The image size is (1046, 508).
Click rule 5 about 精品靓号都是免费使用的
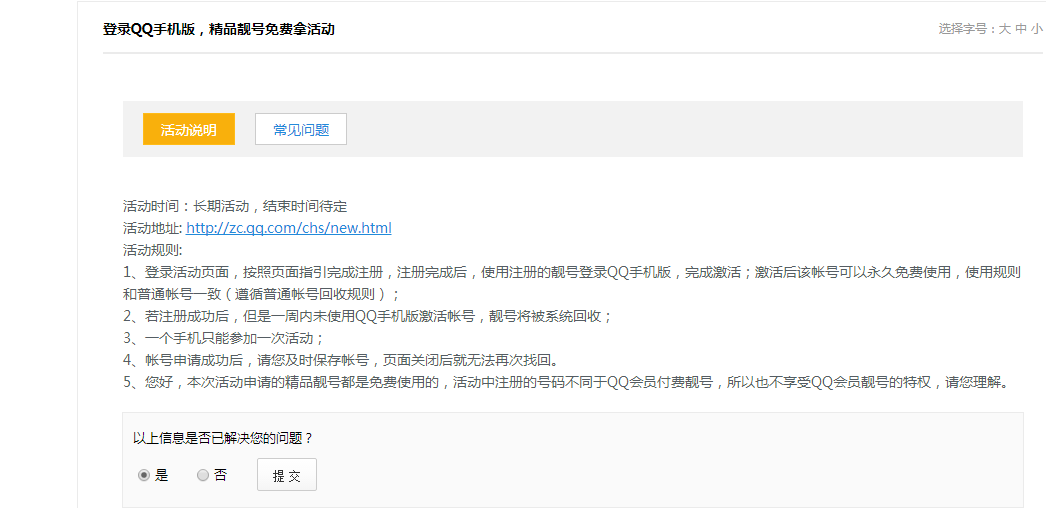[x=568, y=383]
